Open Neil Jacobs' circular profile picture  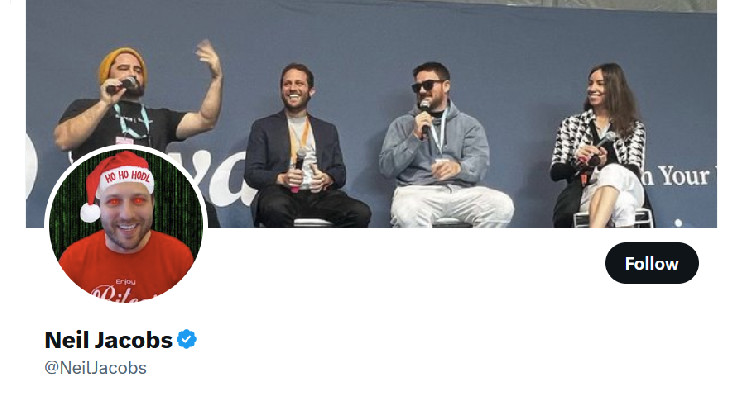(x=126, y=224)
